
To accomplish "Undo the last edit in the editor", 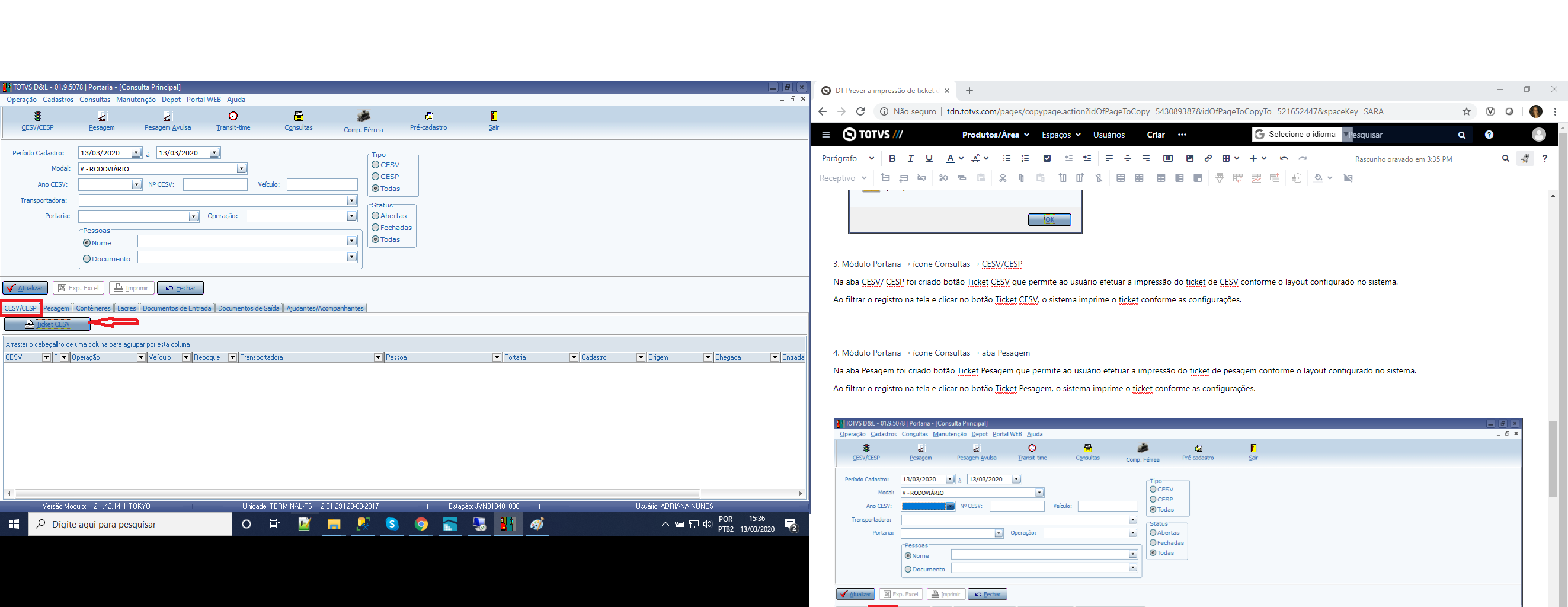I will point(1284,159).
